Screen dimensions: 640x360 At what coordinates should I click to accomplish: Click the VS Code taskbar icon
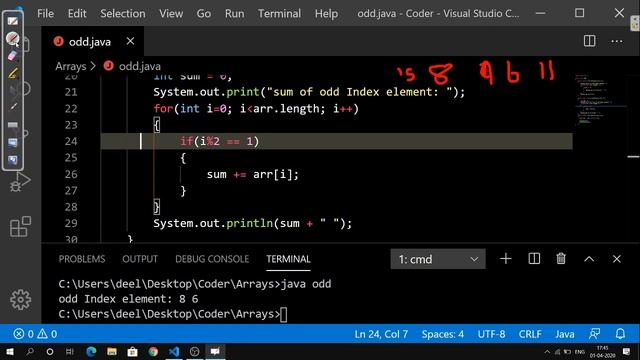(173, 351)
